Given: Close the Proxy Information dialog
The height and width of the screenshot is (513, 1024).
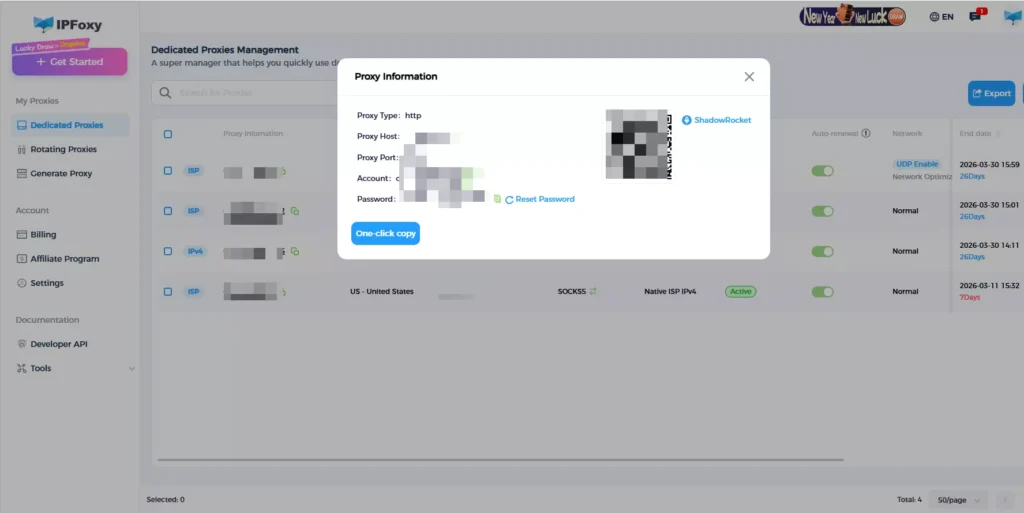Looking at the screenshot, I should [x=749, y=77].
